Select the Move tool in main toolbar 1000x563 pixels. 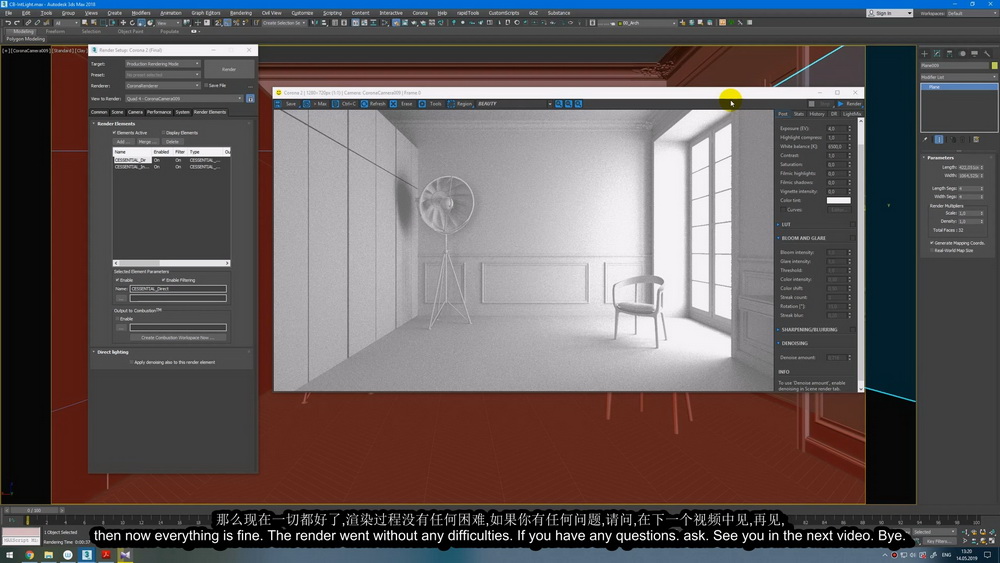123,23
